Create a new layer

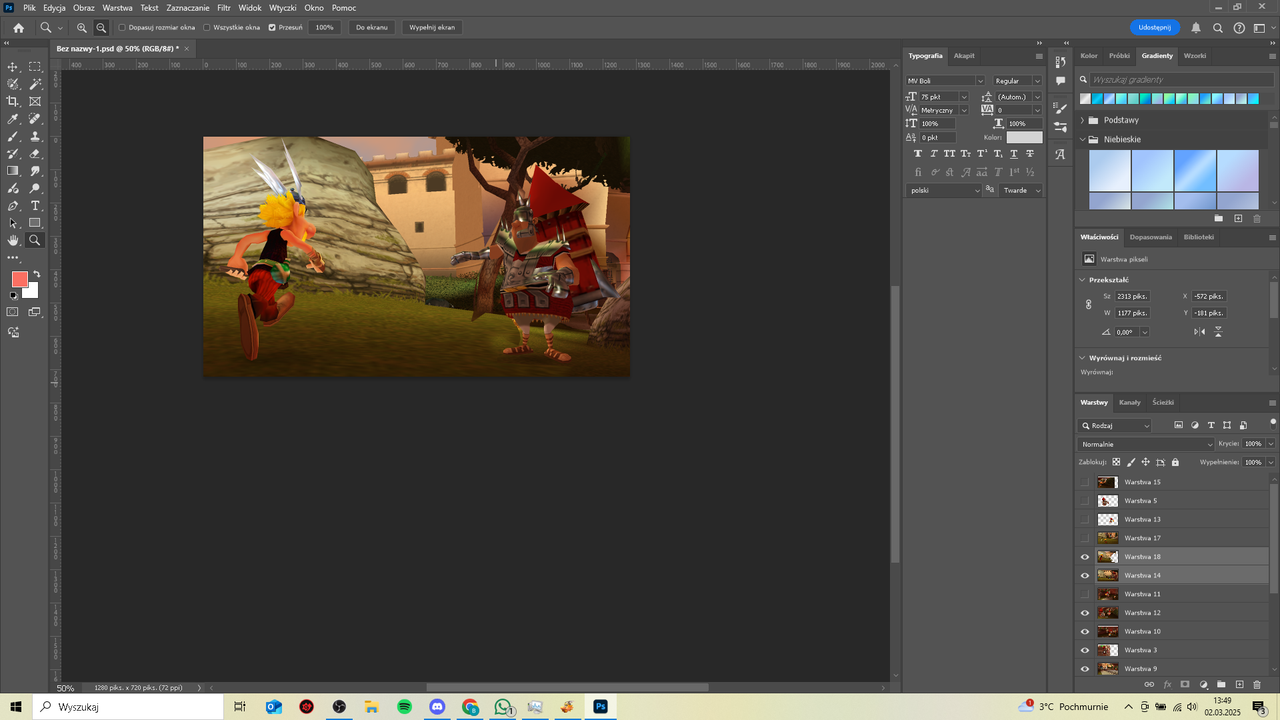(x=1239, y=685)
